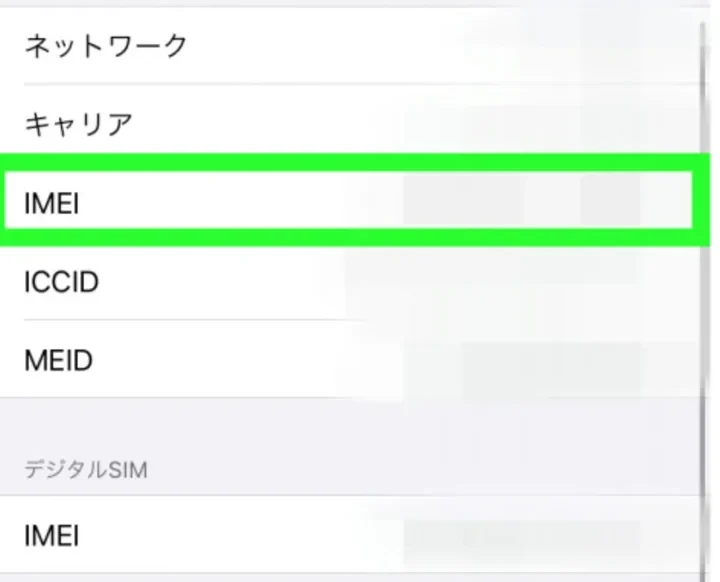
Task: Select the キャリア row label
Action: click(x=78, y=124)
